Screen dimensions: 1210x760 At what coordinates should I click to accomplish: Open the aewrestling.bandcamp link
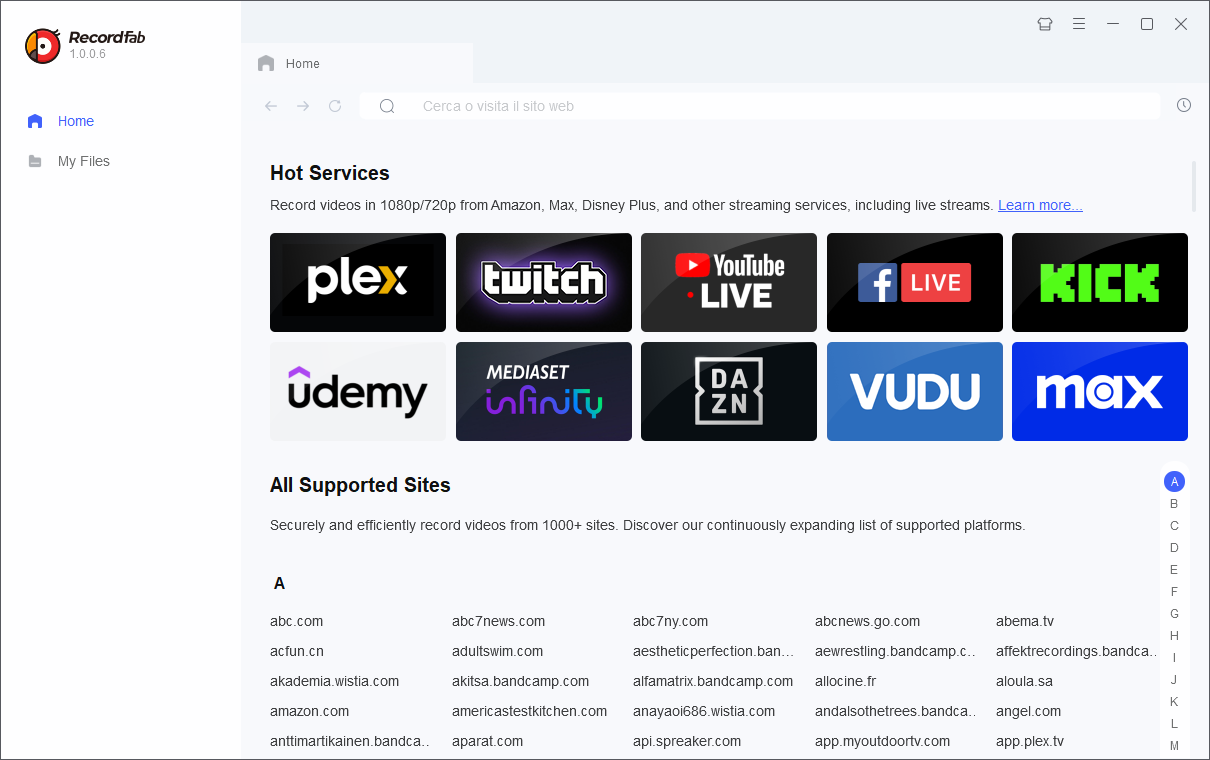(895, 651)
